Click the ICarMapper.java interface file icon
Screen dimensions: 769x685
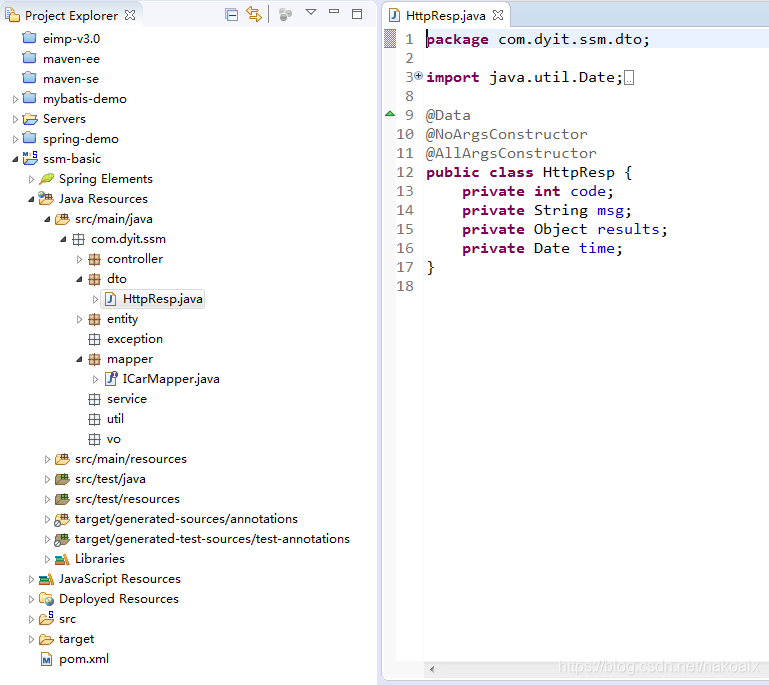click(x=111, y=379)
